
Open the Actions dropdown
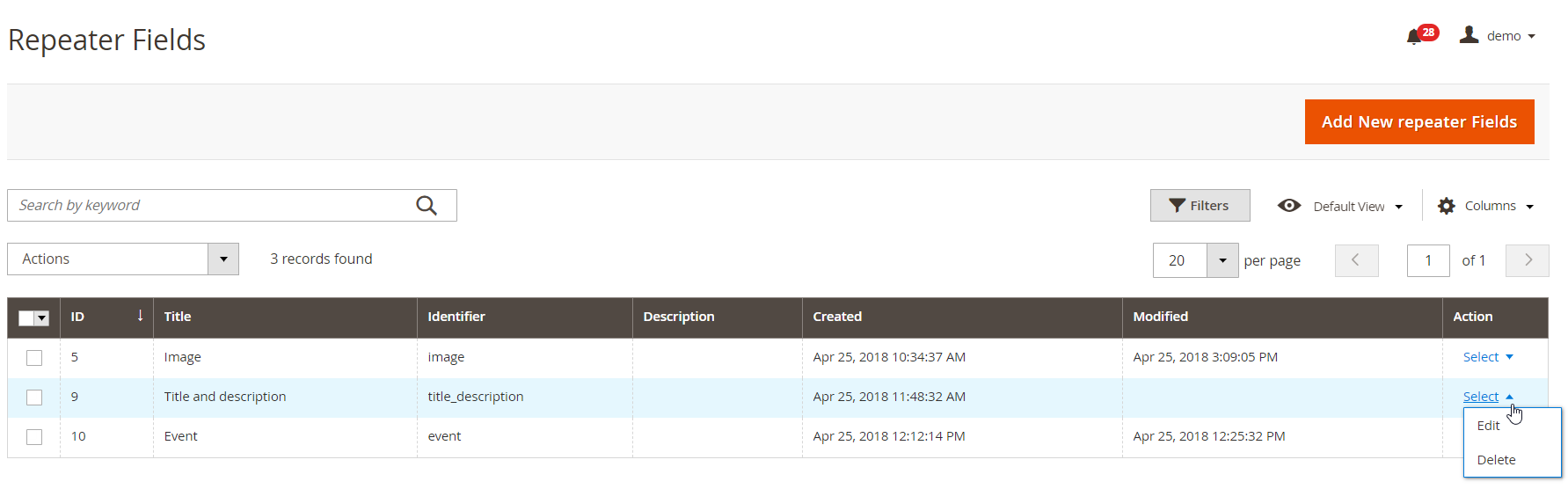[123, 259]
